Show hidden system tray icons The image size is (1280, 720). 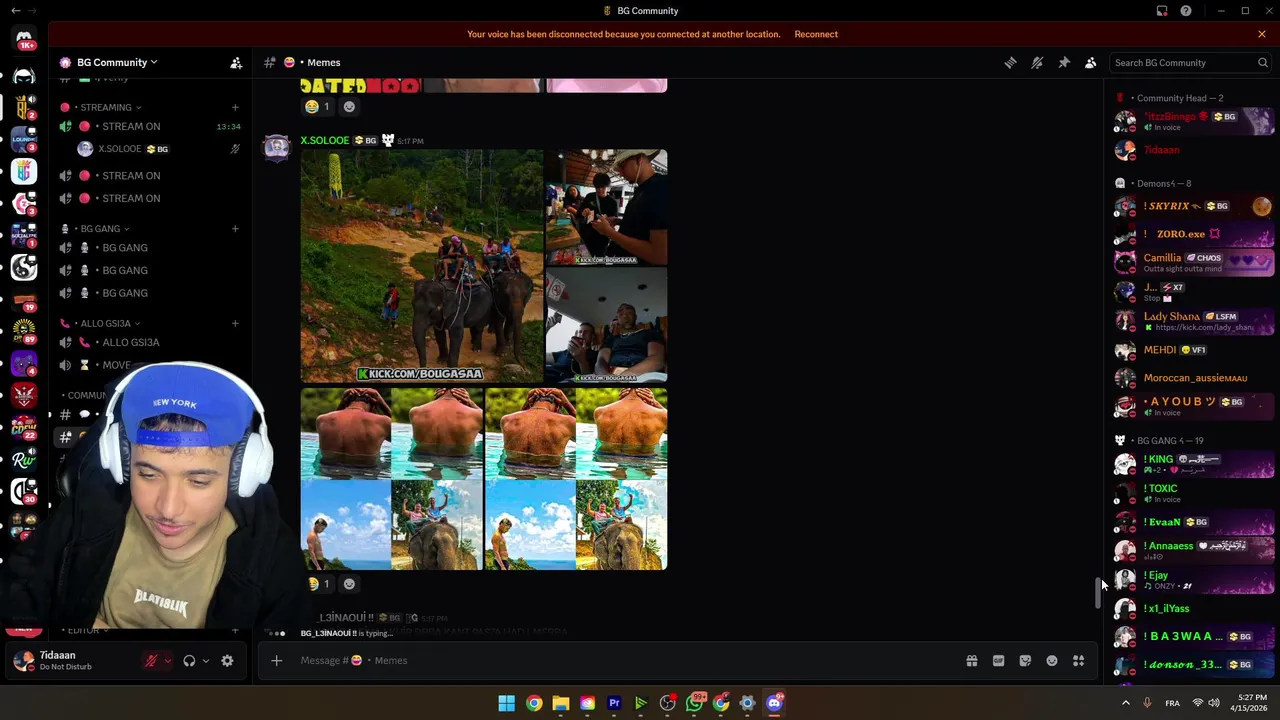coord(1125,703)
